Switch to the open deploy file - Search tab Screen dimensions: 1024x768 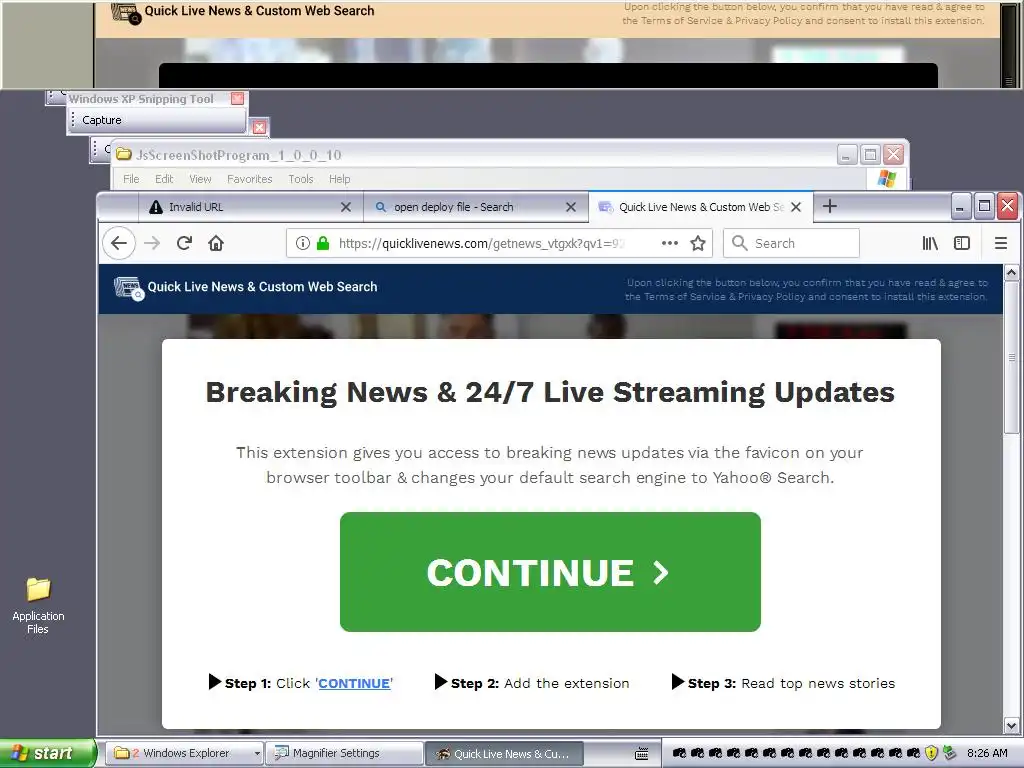tap(475, 207)
